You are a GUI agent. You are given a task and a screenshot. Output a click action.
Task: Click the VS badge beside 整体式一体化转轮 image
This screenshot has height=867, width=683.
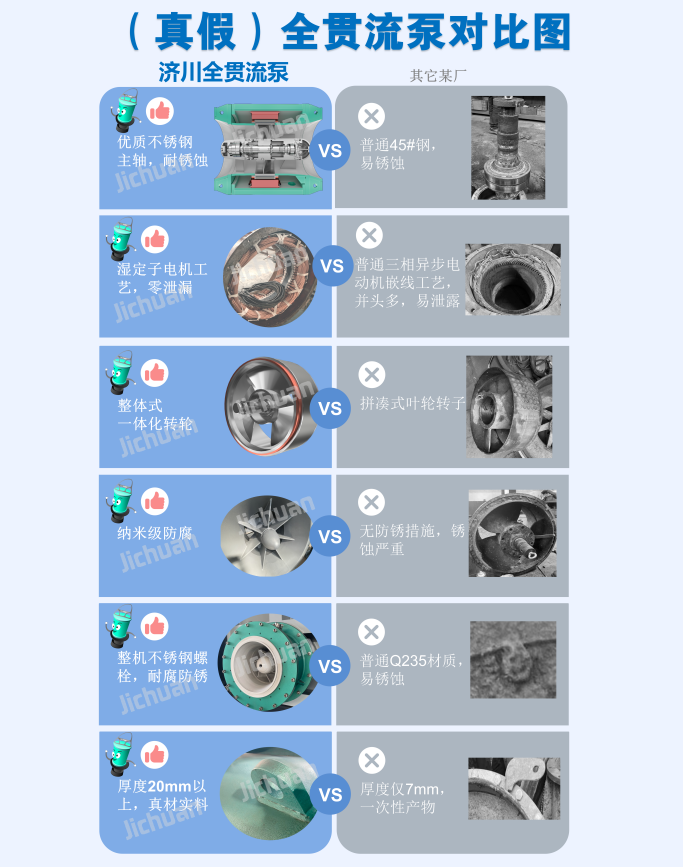(330, 409)
